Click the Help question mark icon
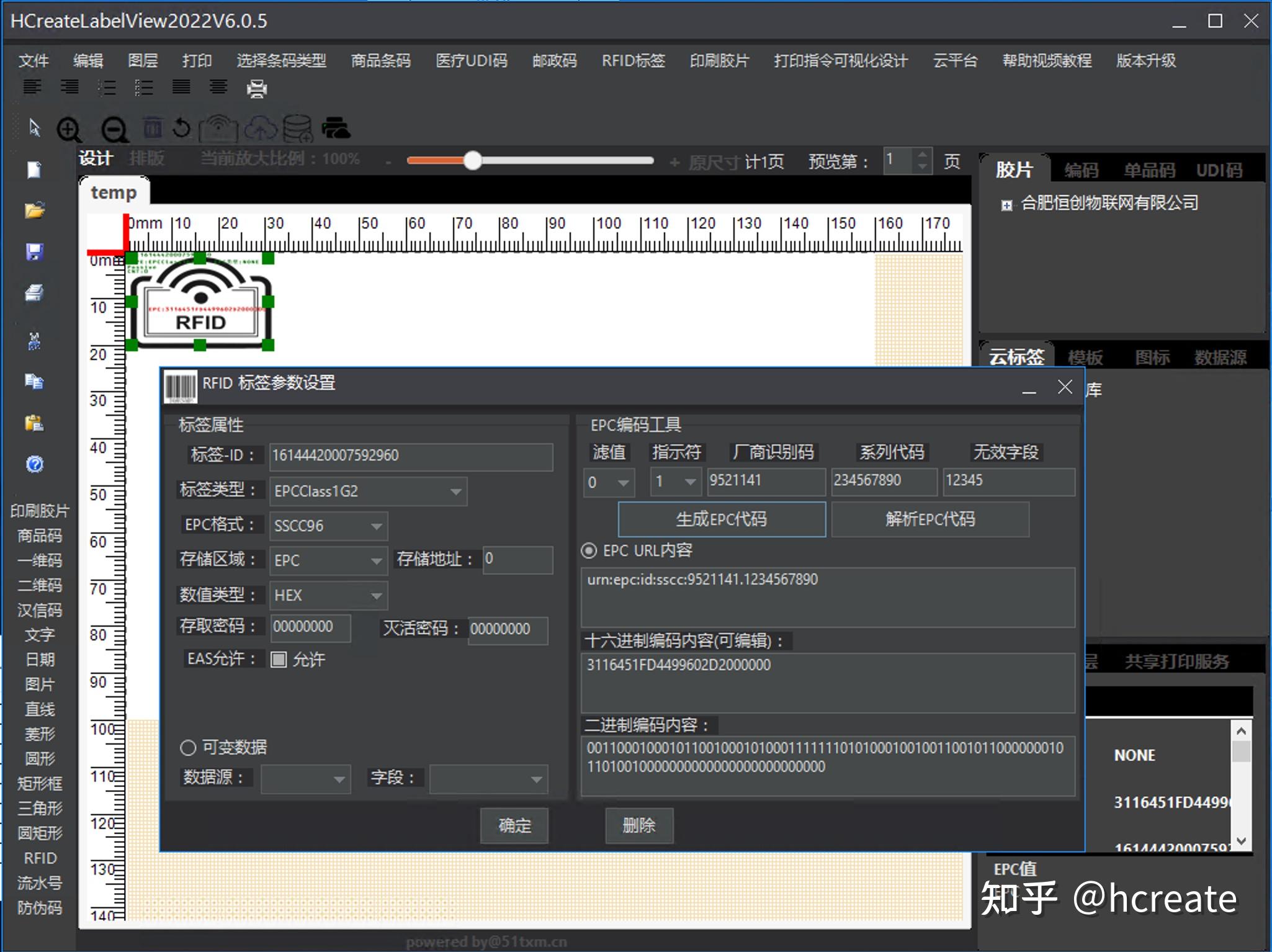Image resolution: width=1272 pixels, height=952 pixels. pos(35,464)
